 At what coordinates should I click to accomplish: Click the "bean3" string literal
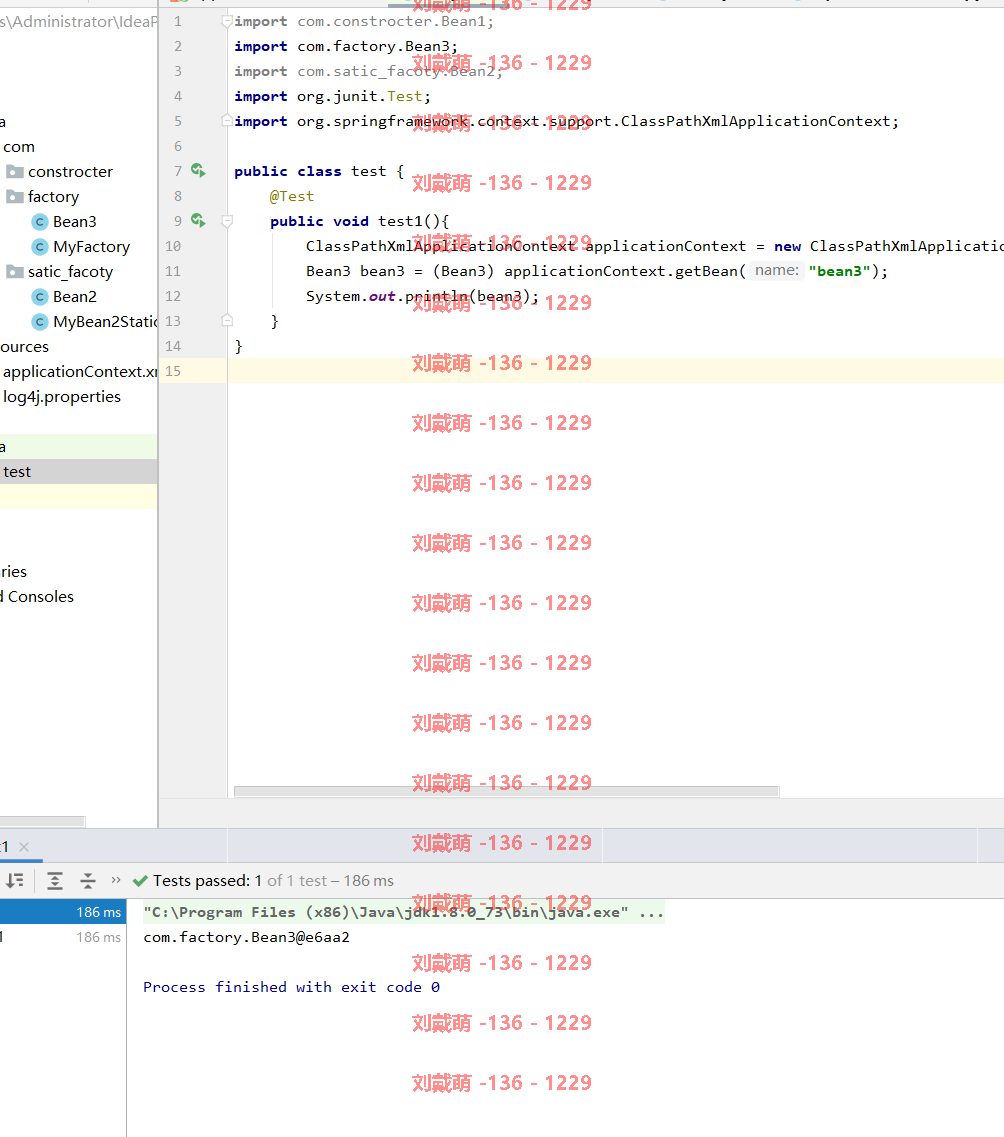coord(839,271)
